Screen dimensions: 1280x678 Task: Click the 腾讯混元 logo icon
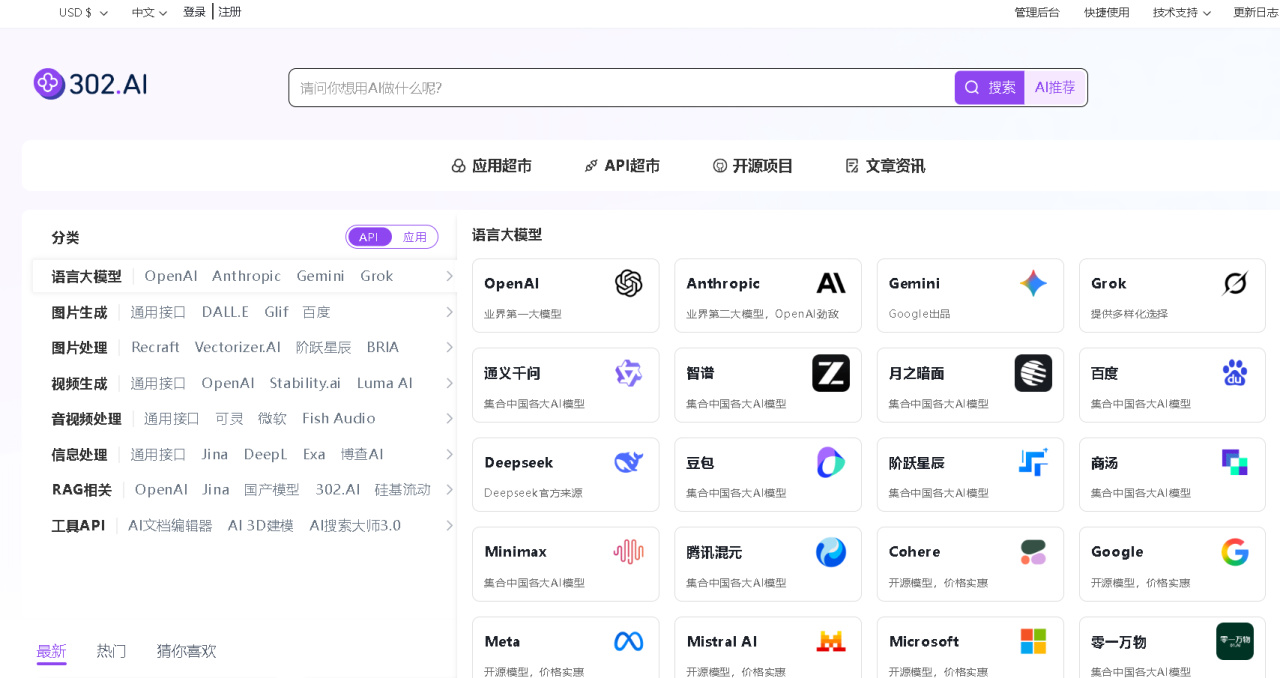(831, 552)
